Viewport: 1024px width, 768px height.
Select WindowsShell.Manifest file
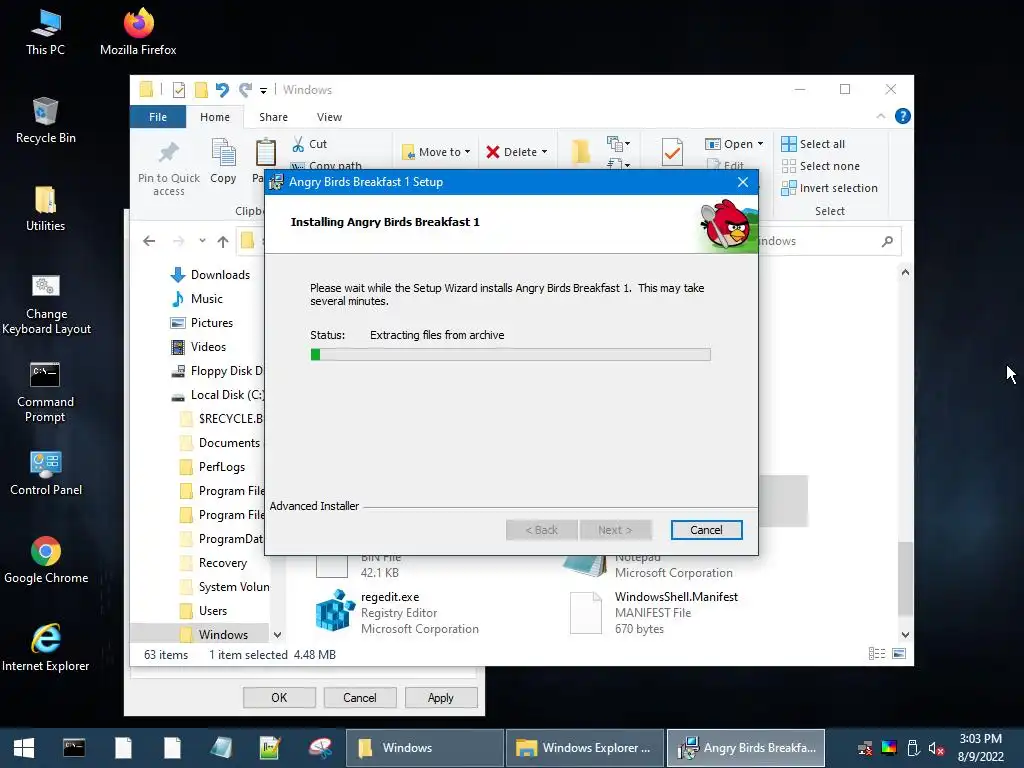pyautogui.click(x=654, y=613)
